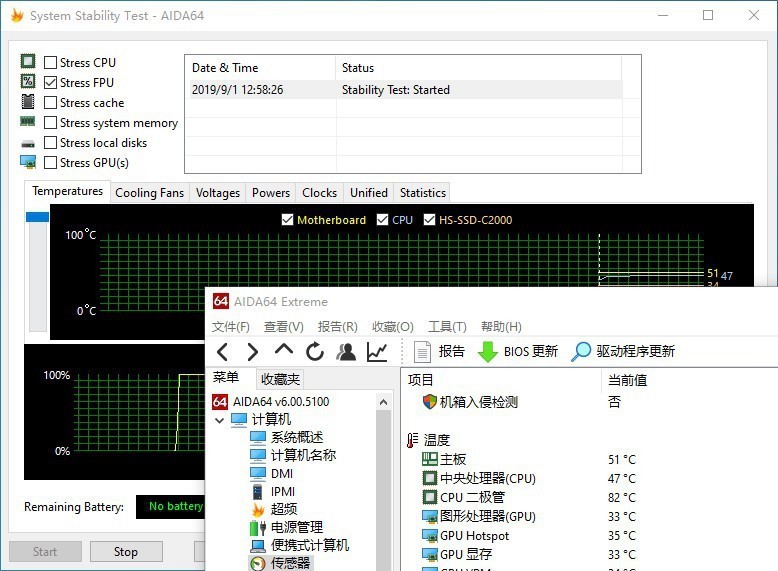Open the graph icon in AIDA64 toolbar
The height and width of the screenshot is (571, 778).
point(377,352)
